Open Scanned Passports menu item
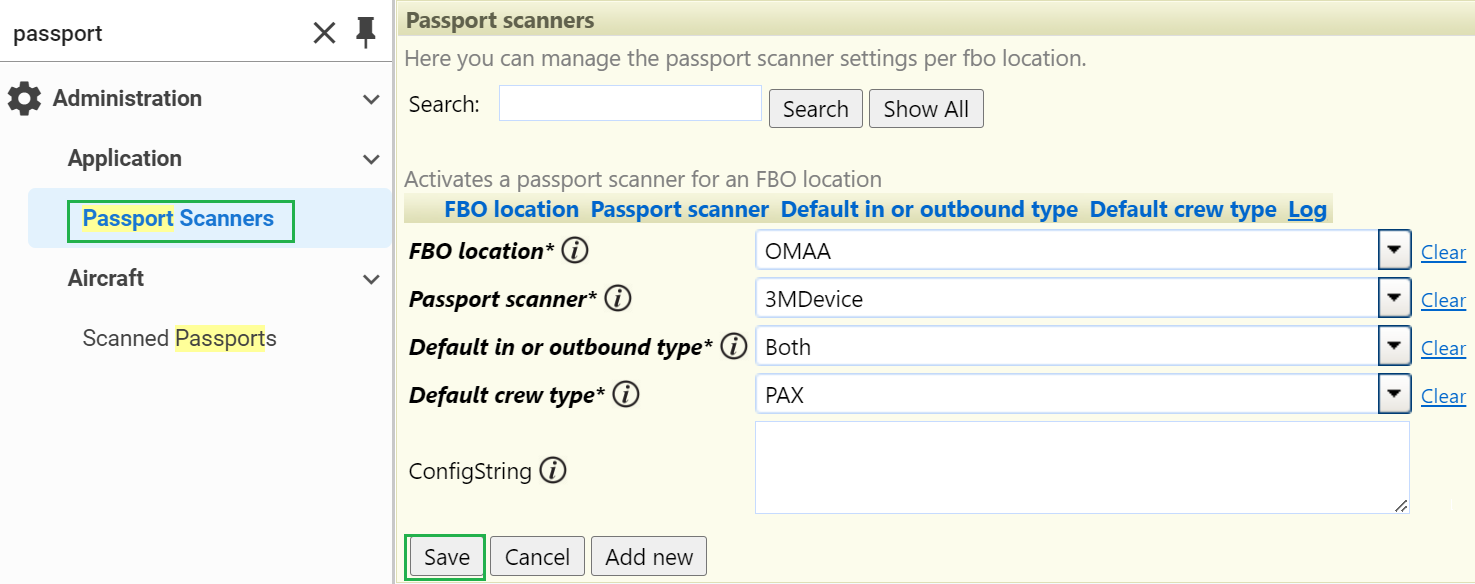1475x584 pixels. (x=180, y=339)
